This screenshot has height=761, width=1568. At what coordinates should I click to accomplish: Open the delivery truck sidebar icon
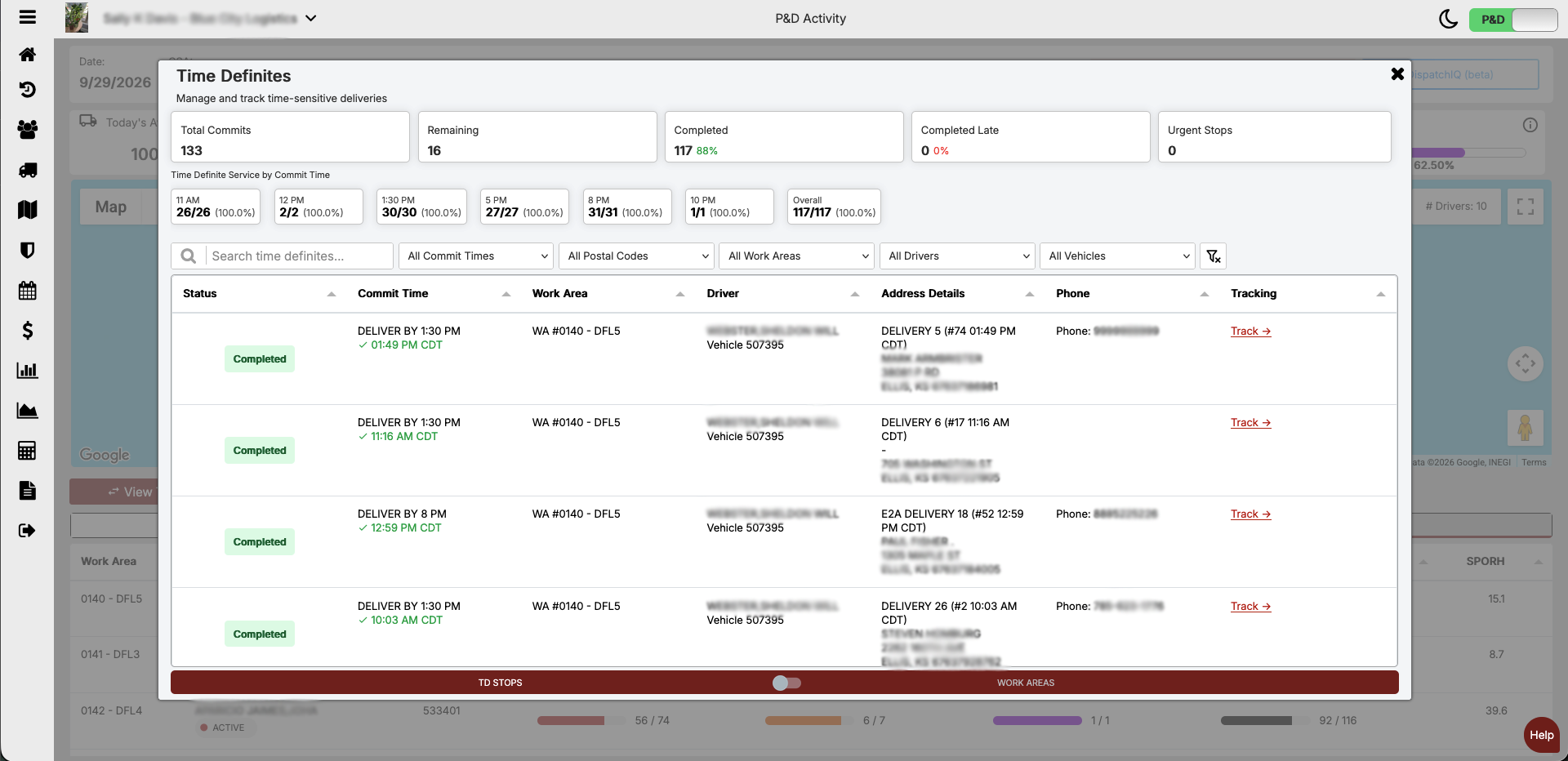tap(27, 170)
